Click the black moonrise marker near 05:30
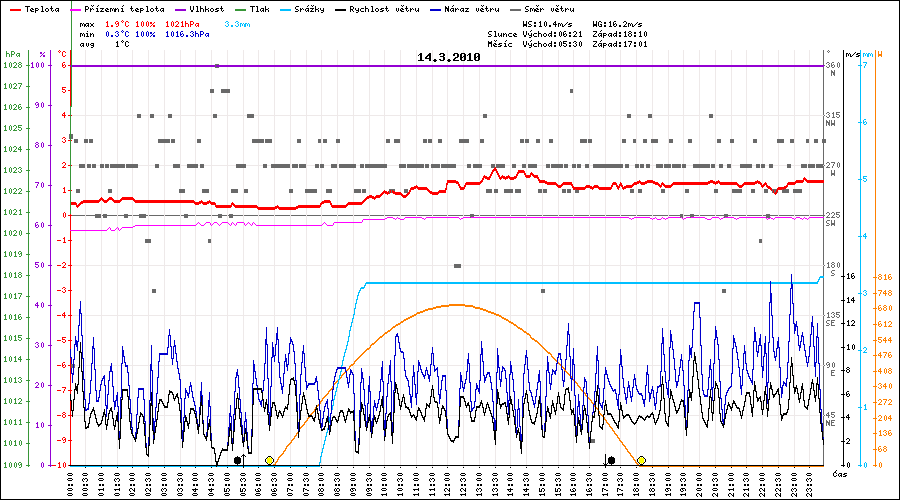Image resolution: width=900 pixels, height=500 pixels. coord(237,460)
